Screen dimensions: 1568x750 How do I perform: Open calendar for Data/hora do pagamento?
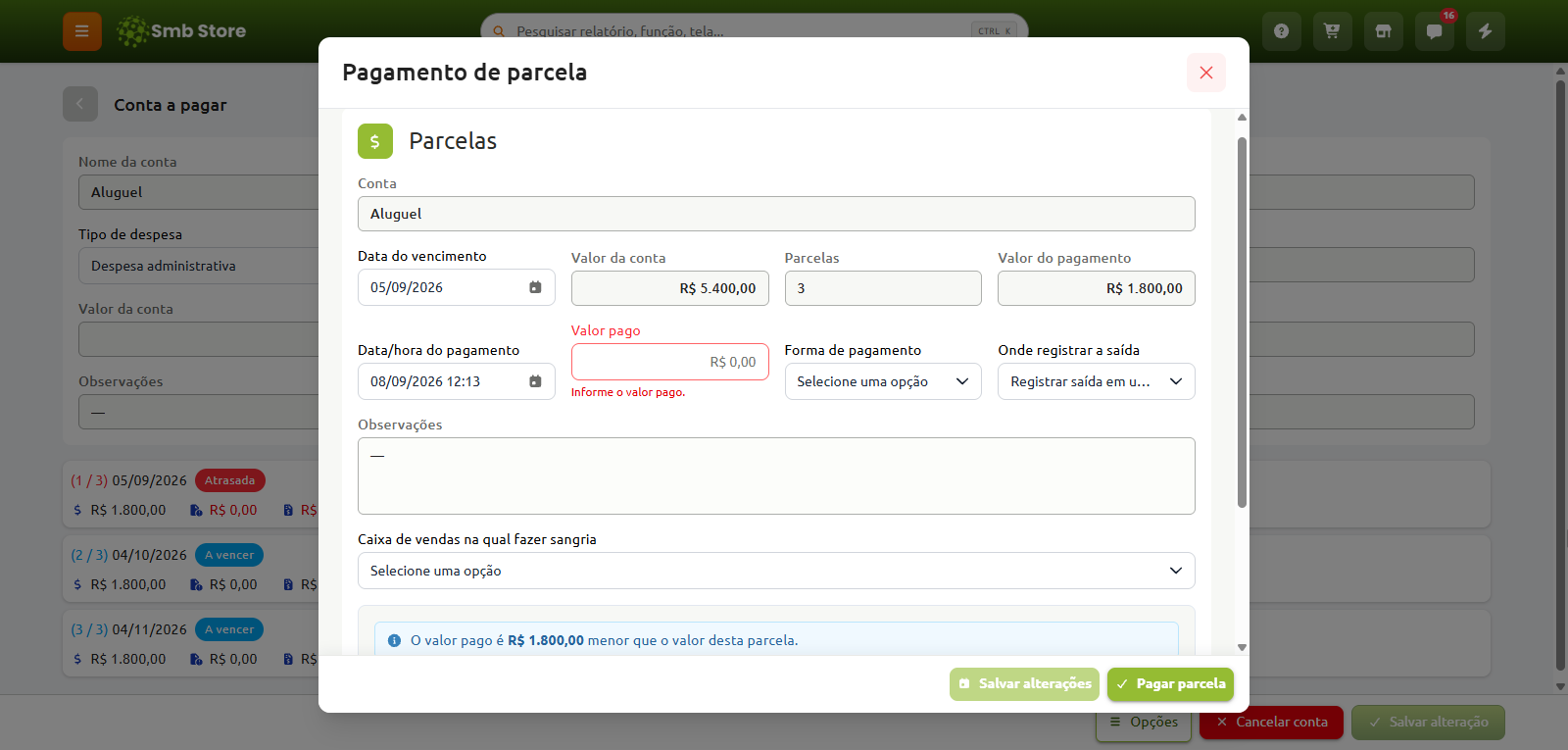tap(535, 381)
